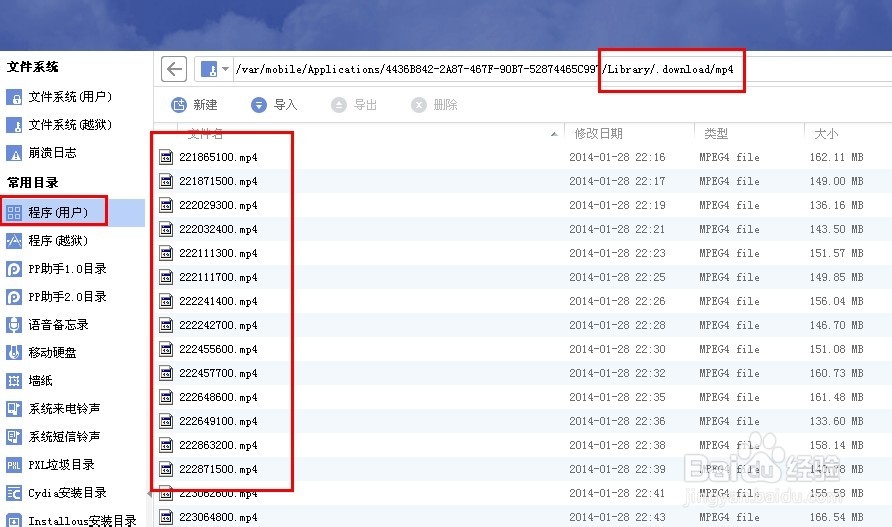Click date 2014-01-28 22:43
The width and height of the screenshot is (892, 527).
coord(617,517)
